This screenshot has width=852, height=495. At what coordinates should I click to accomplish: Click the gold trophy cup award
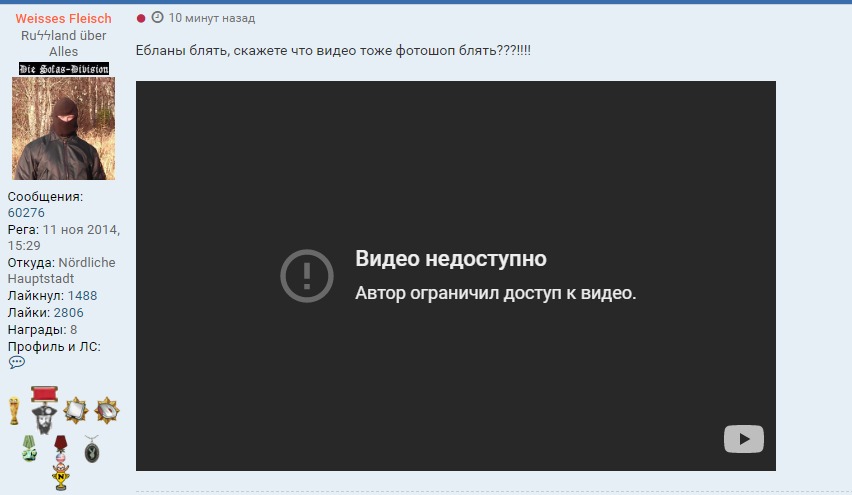[14, 411]
